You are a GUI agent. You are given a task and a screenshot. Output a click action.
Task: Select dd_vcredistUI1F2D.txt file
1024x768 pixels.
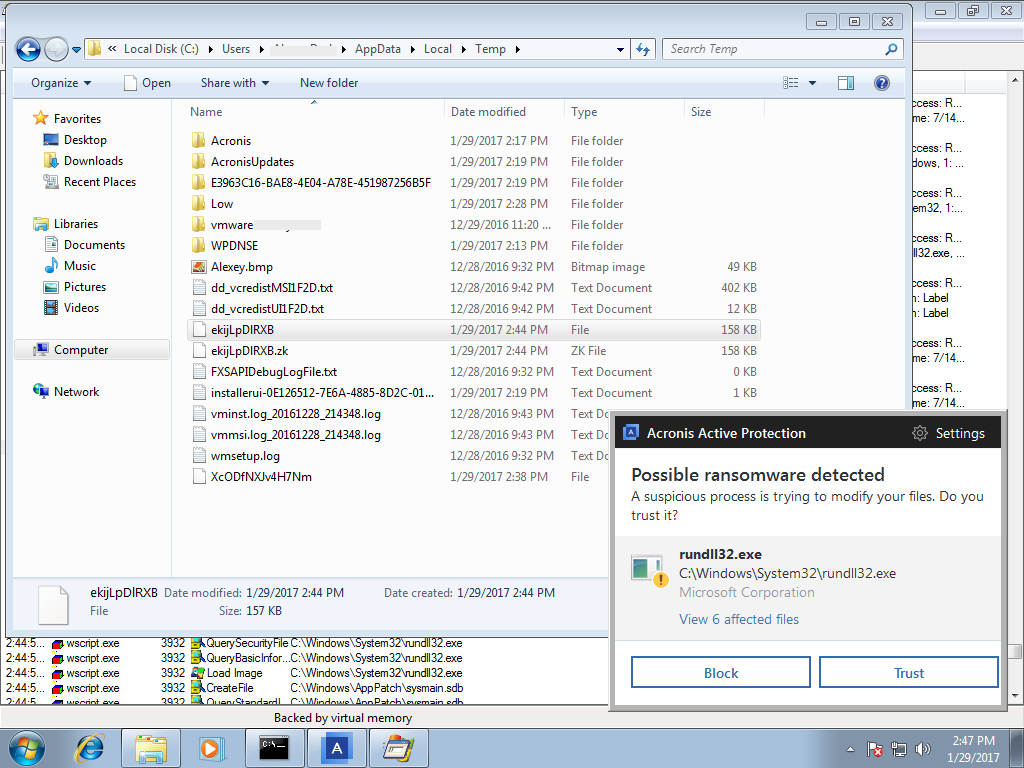pyautogui.click(x=267, y=309)
